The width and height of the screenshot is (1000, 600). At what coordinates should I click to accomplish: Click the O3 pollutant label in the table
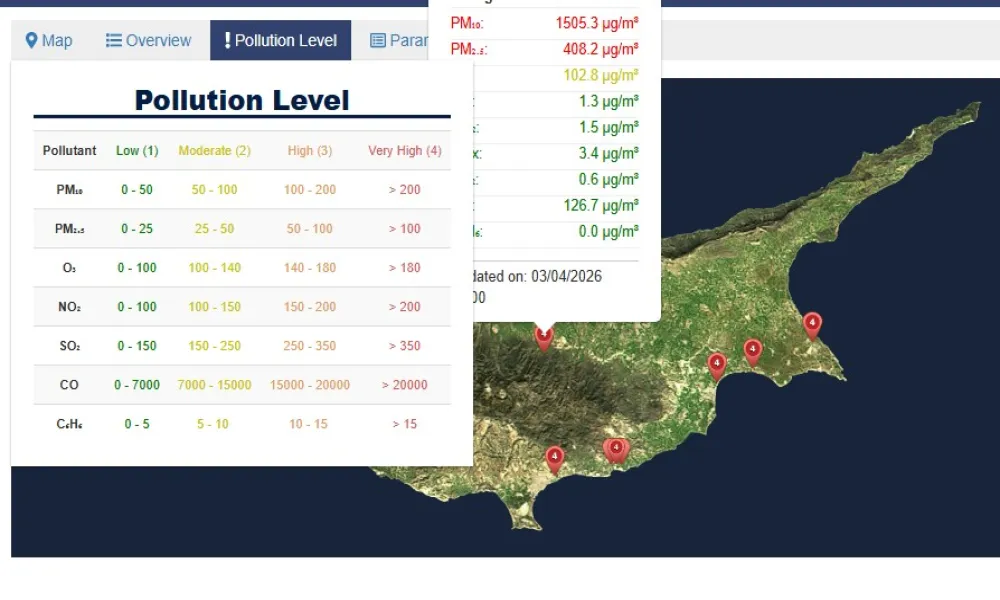pyautogui.click(x=67, y=267)
